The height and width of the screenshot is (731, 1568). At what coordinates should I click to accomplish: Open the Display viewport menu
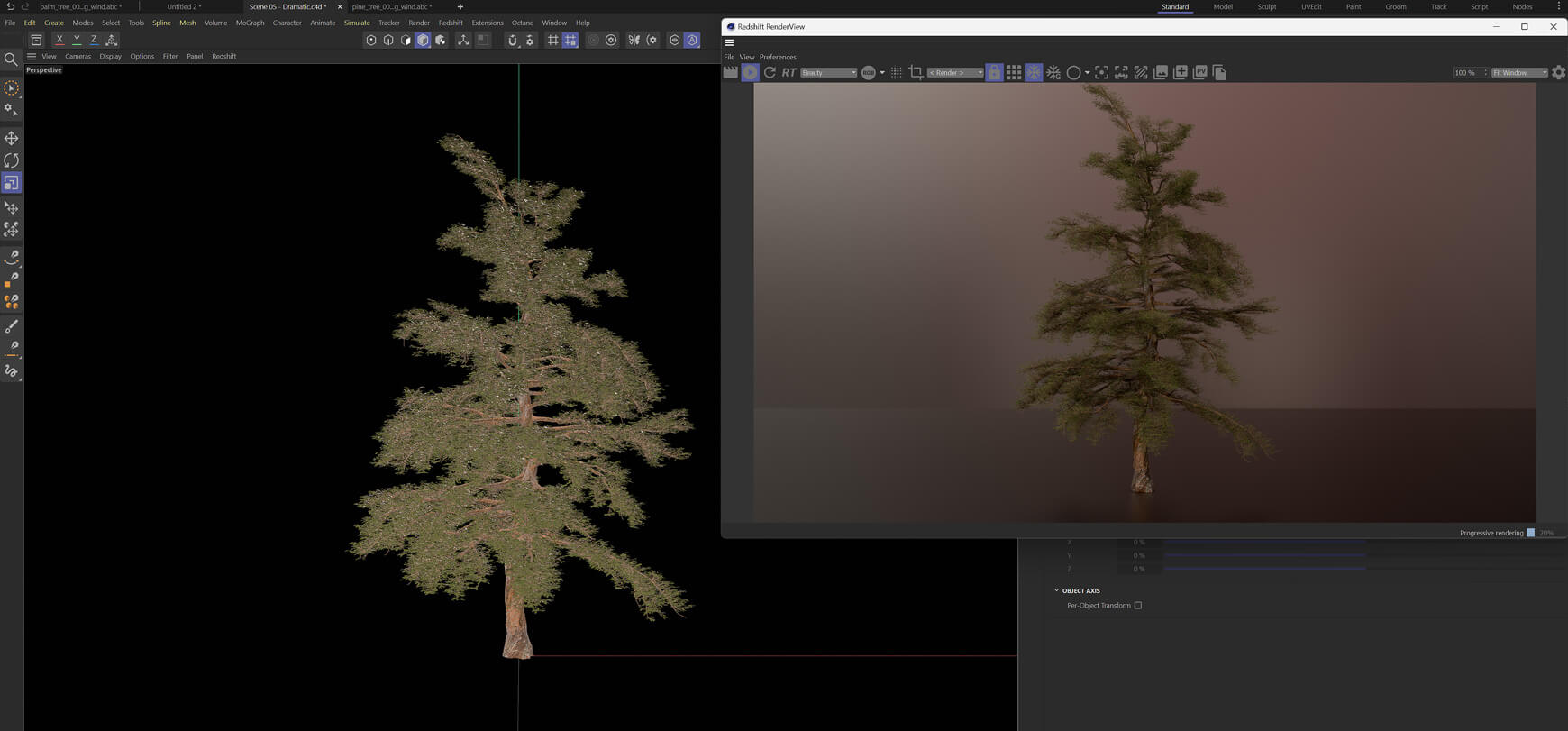click(x=110, y=56)
